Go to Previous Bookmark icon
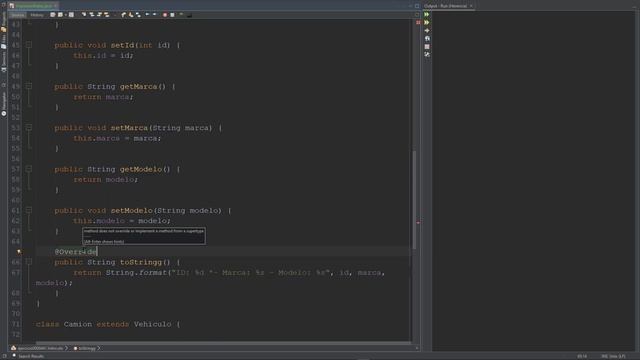640x360 pixels. 124,15
